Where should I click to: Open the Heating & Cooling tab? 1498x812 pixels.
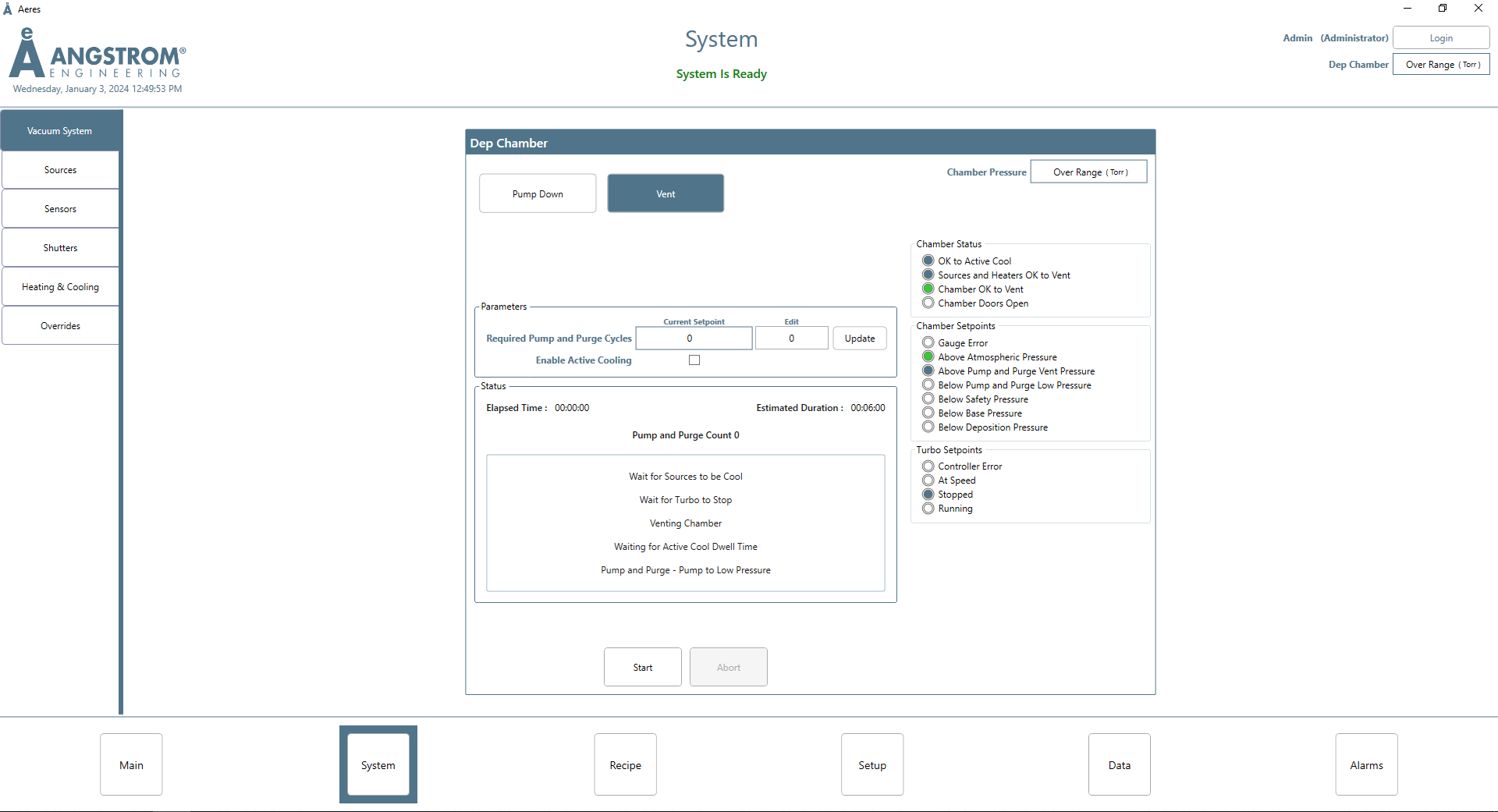click(60, 287)
